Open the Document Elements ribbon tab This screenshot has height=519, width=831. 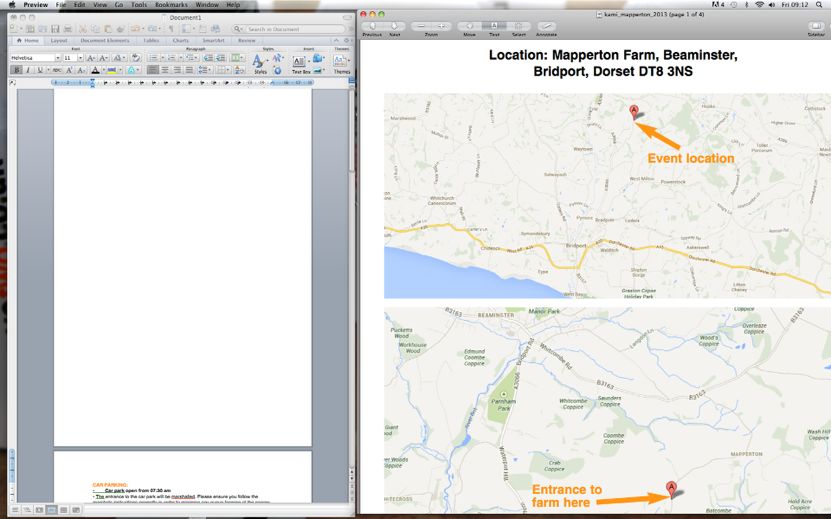(104, 41)
